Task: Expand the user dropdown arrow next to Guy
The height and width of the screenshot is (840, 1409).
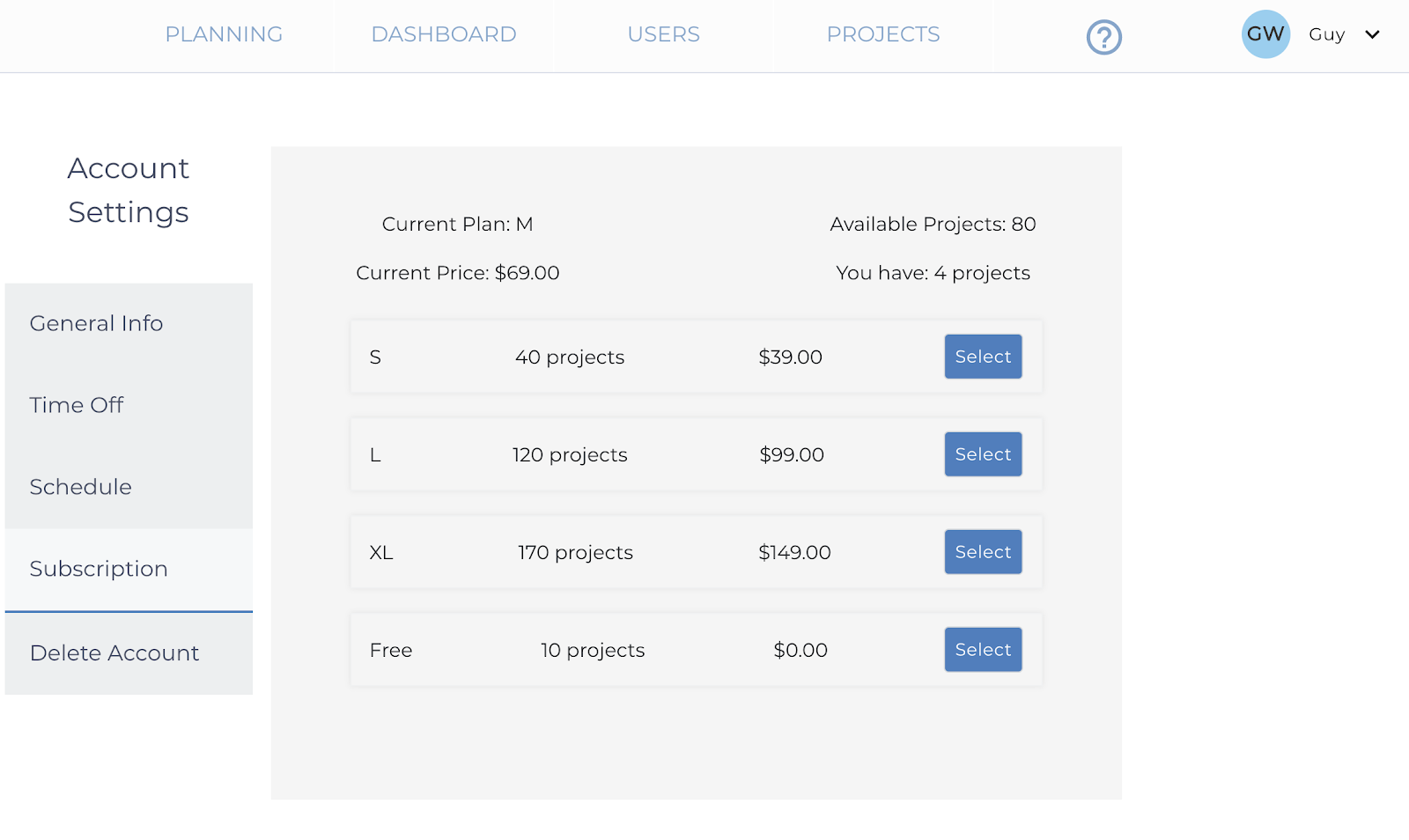Action: (x=1371, y=34)
